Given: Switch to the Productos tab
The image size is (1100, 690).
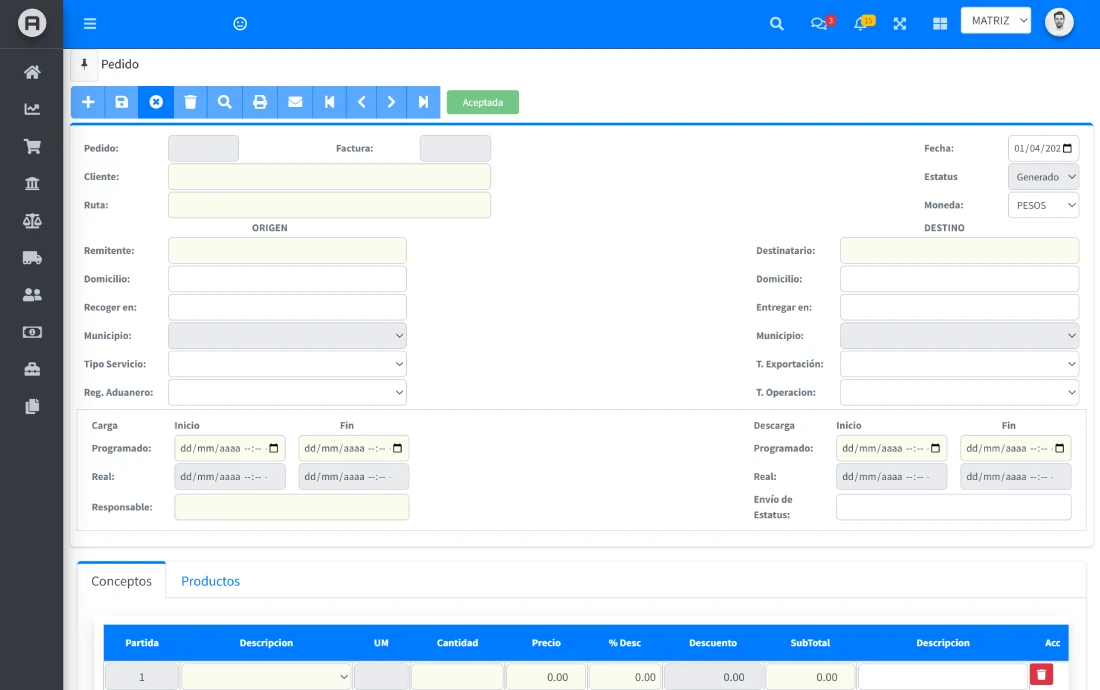Looking at the screenshot, I should tap(210, 581).
